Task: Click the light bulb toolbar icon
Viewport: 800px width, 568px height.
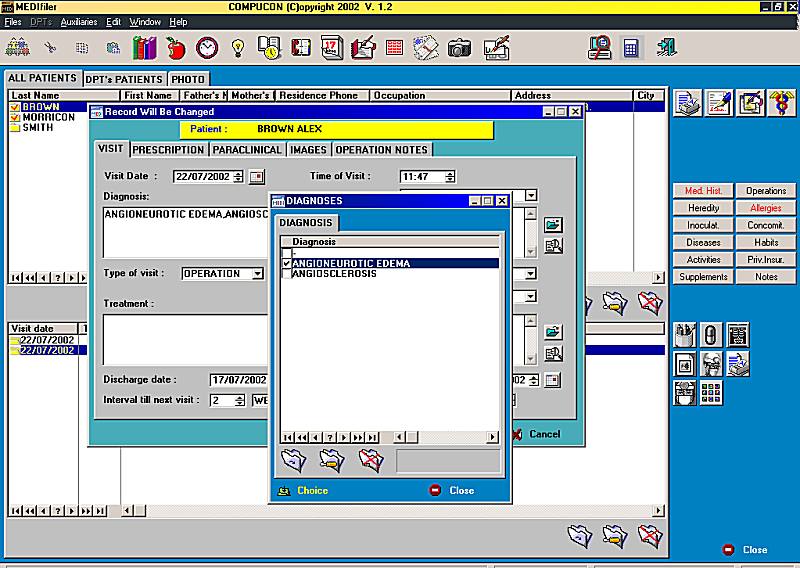Action: coord(238,48)
